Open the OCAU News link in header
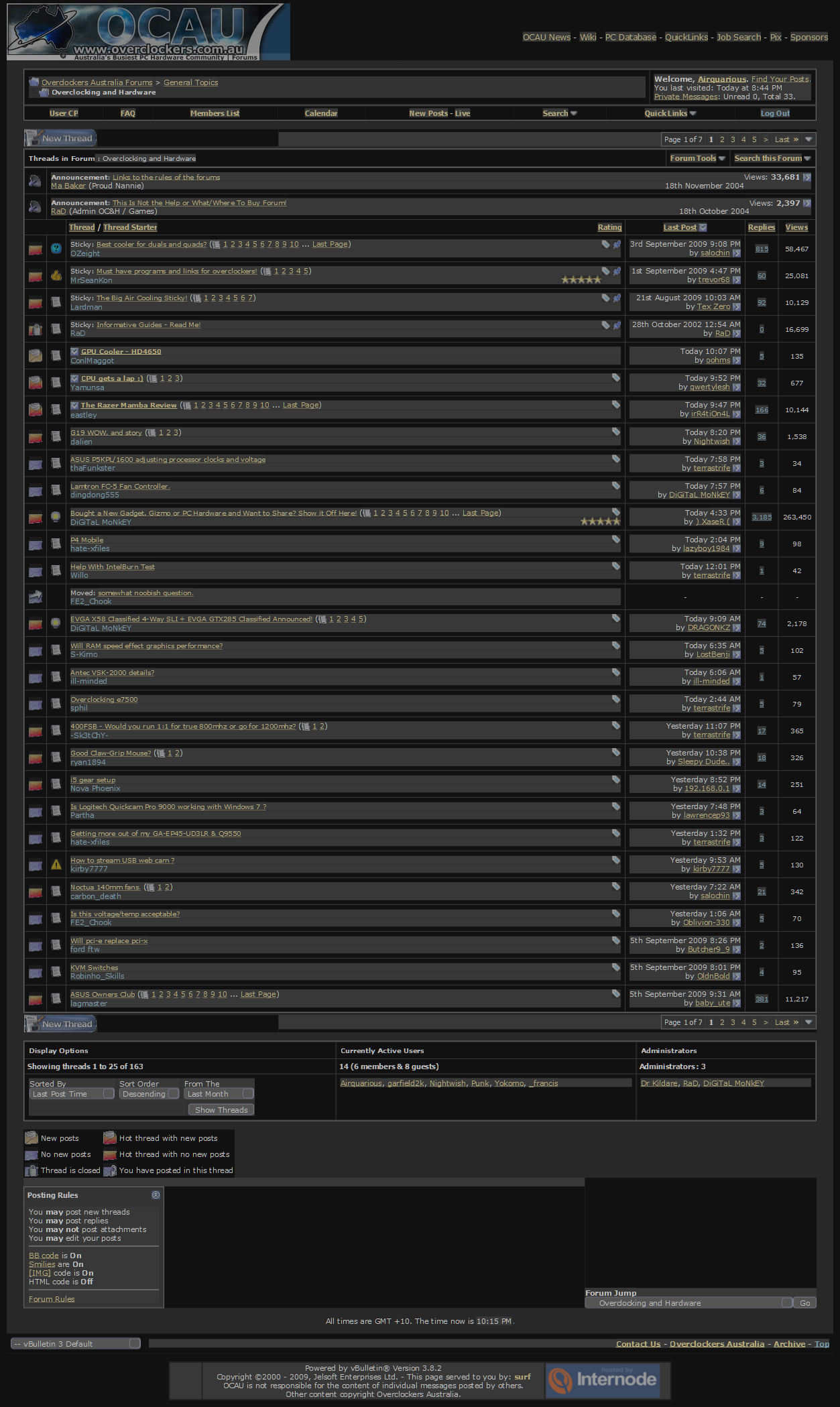 click(546, 37)
